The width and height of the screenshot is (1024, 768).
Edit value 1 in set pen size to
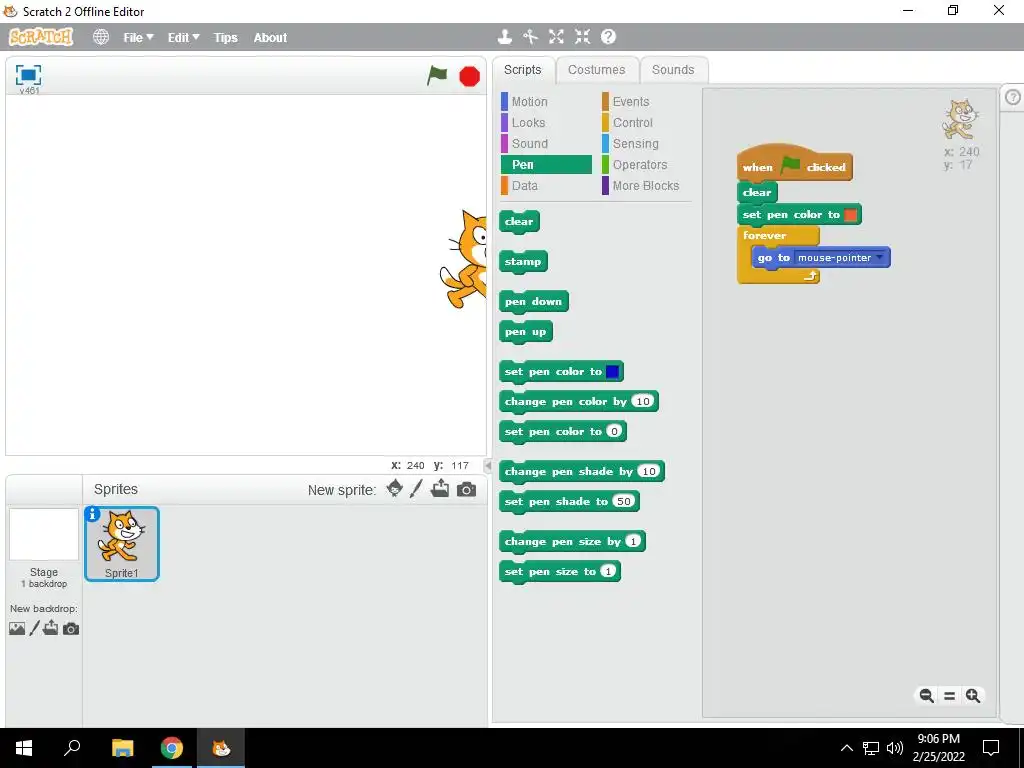click(608, 571)
